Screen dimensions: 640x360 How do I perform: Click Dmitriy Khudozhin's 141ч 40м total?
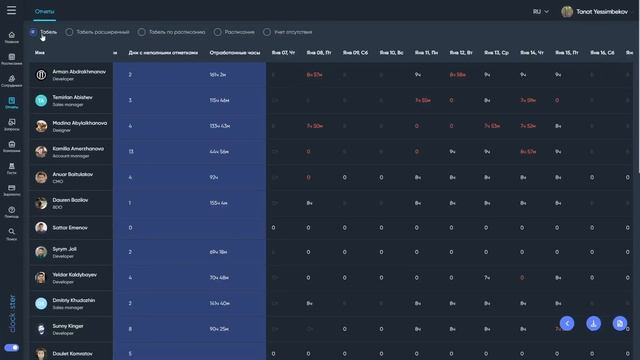(220, 304)
